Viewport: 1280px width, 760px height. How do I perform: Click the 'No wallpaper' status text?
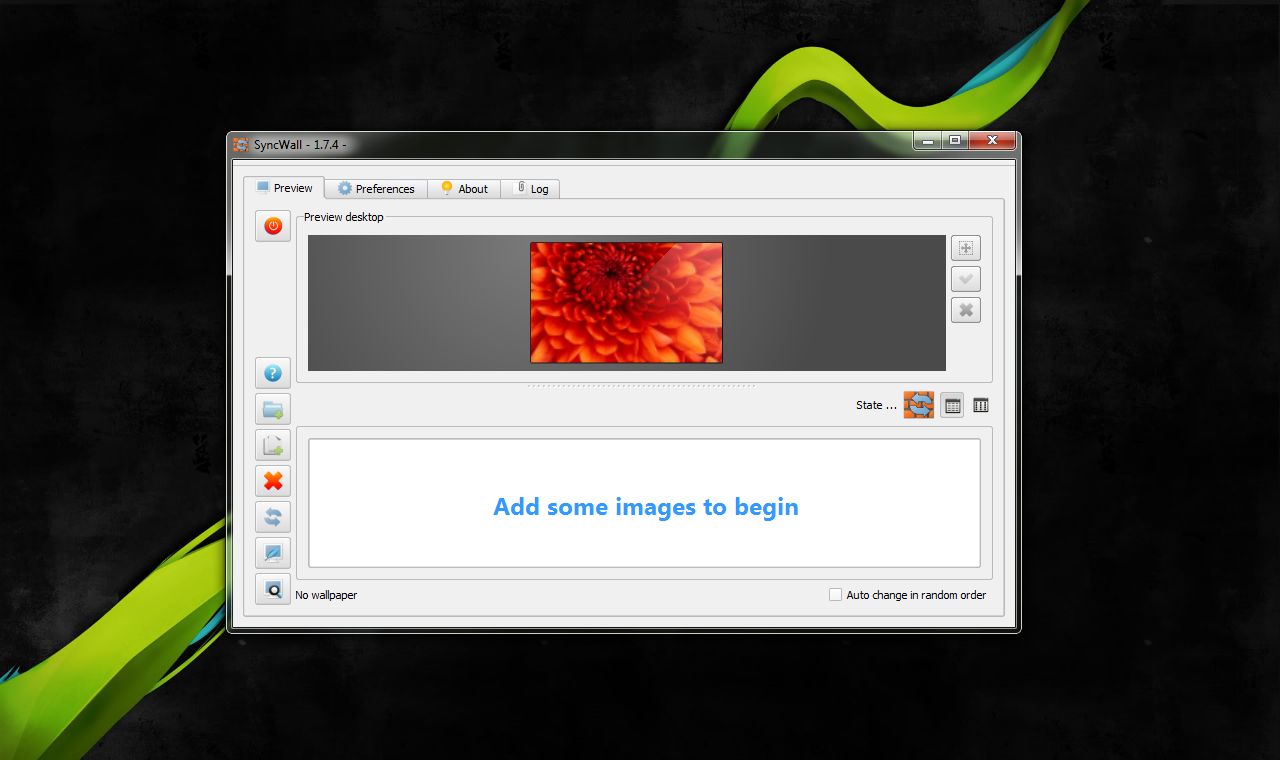pyautogui.click(x=326, y=595)
